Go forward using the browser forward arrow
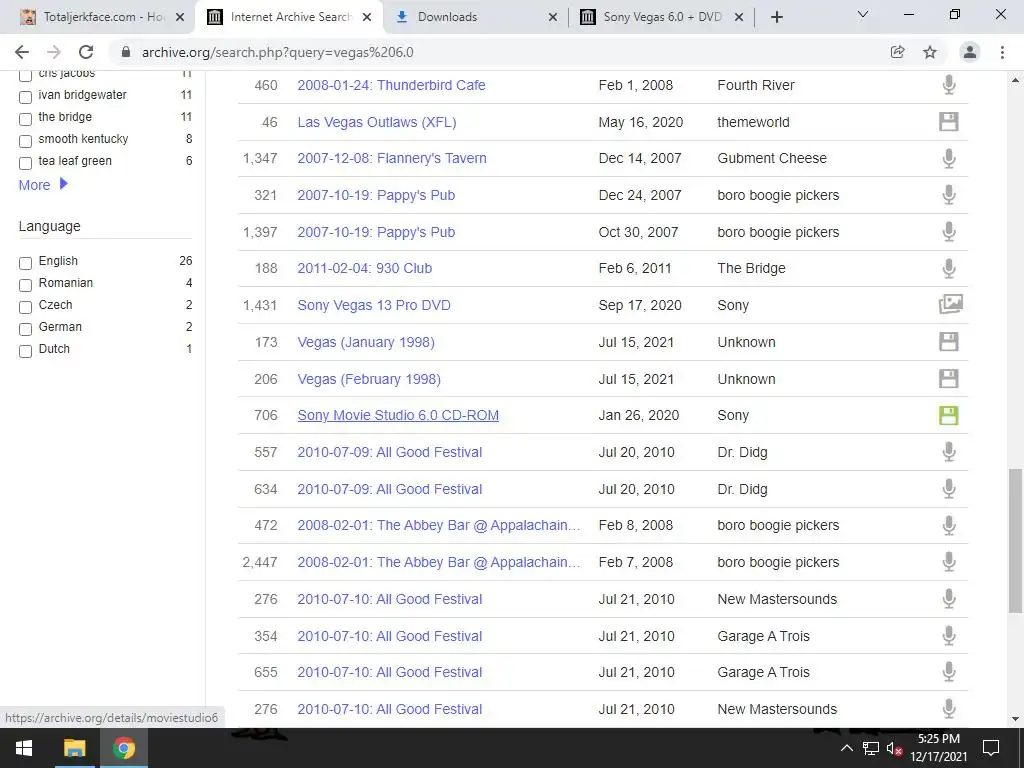Screen dimensions: 1024x768 [54, 52]
